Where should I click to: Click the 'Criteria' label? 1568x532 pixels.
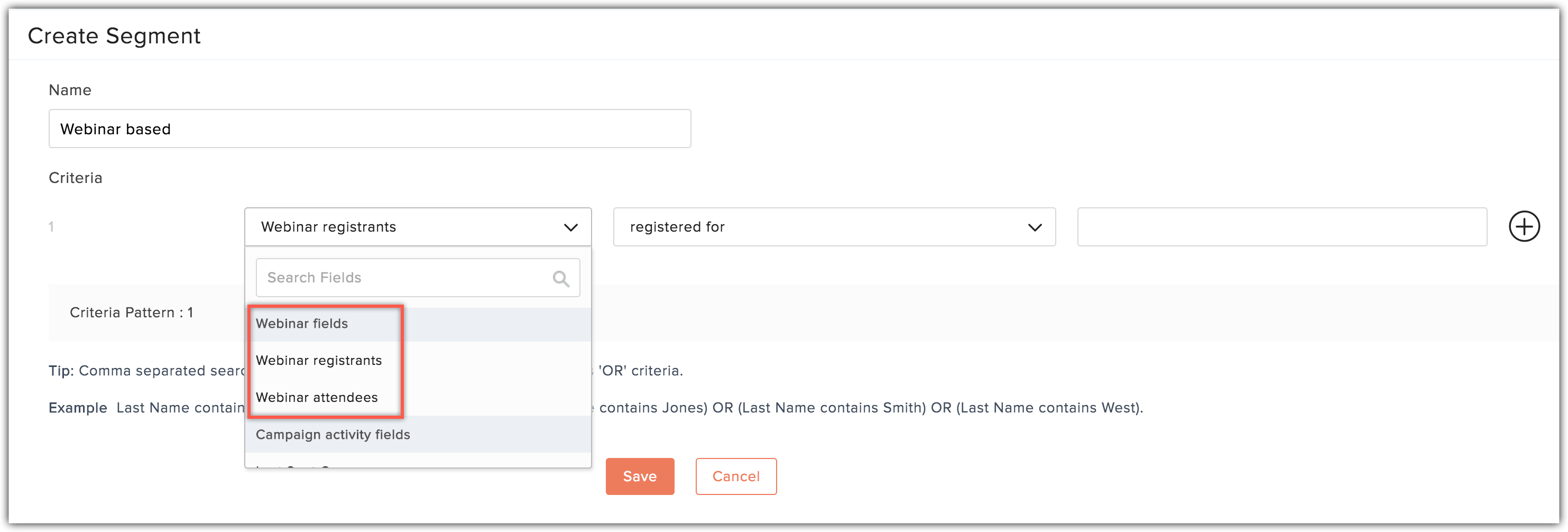tap(76, 178)
